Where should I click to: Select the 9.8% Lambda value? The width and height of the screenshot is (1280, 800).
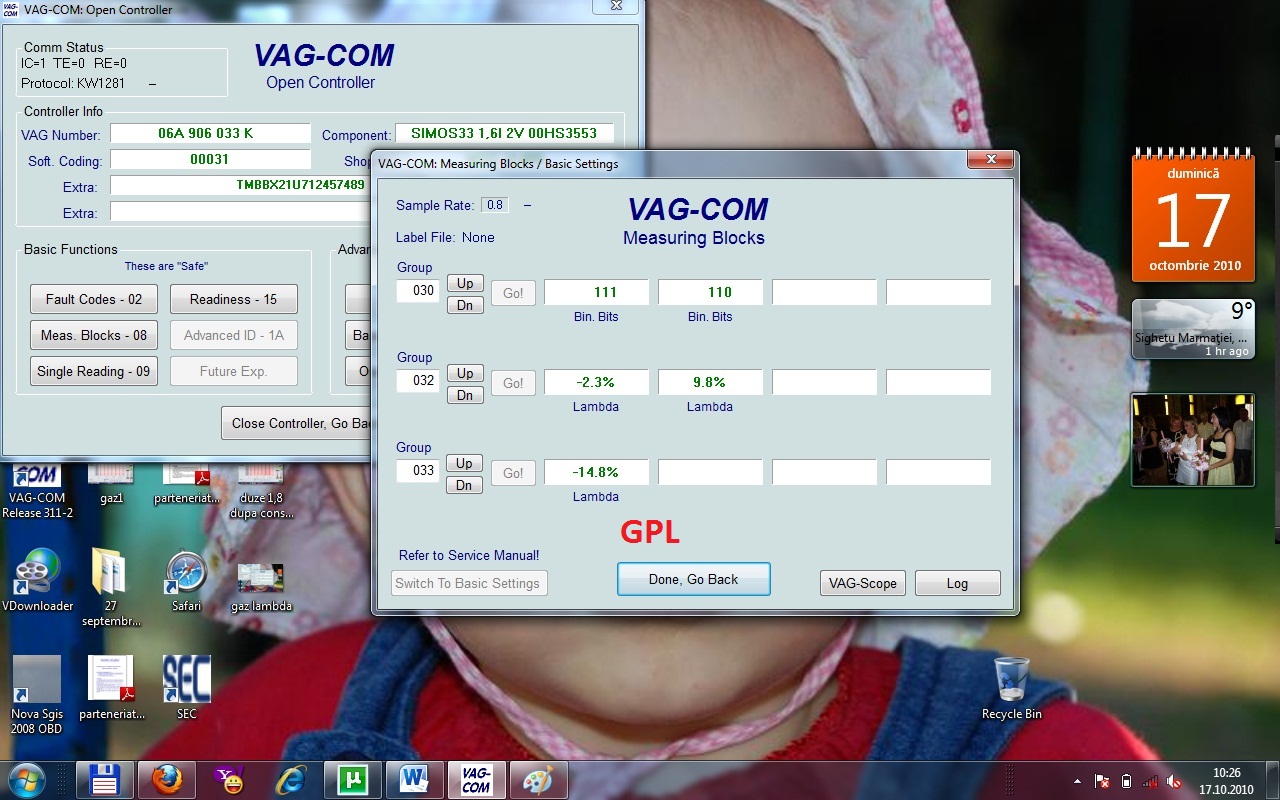710,382
